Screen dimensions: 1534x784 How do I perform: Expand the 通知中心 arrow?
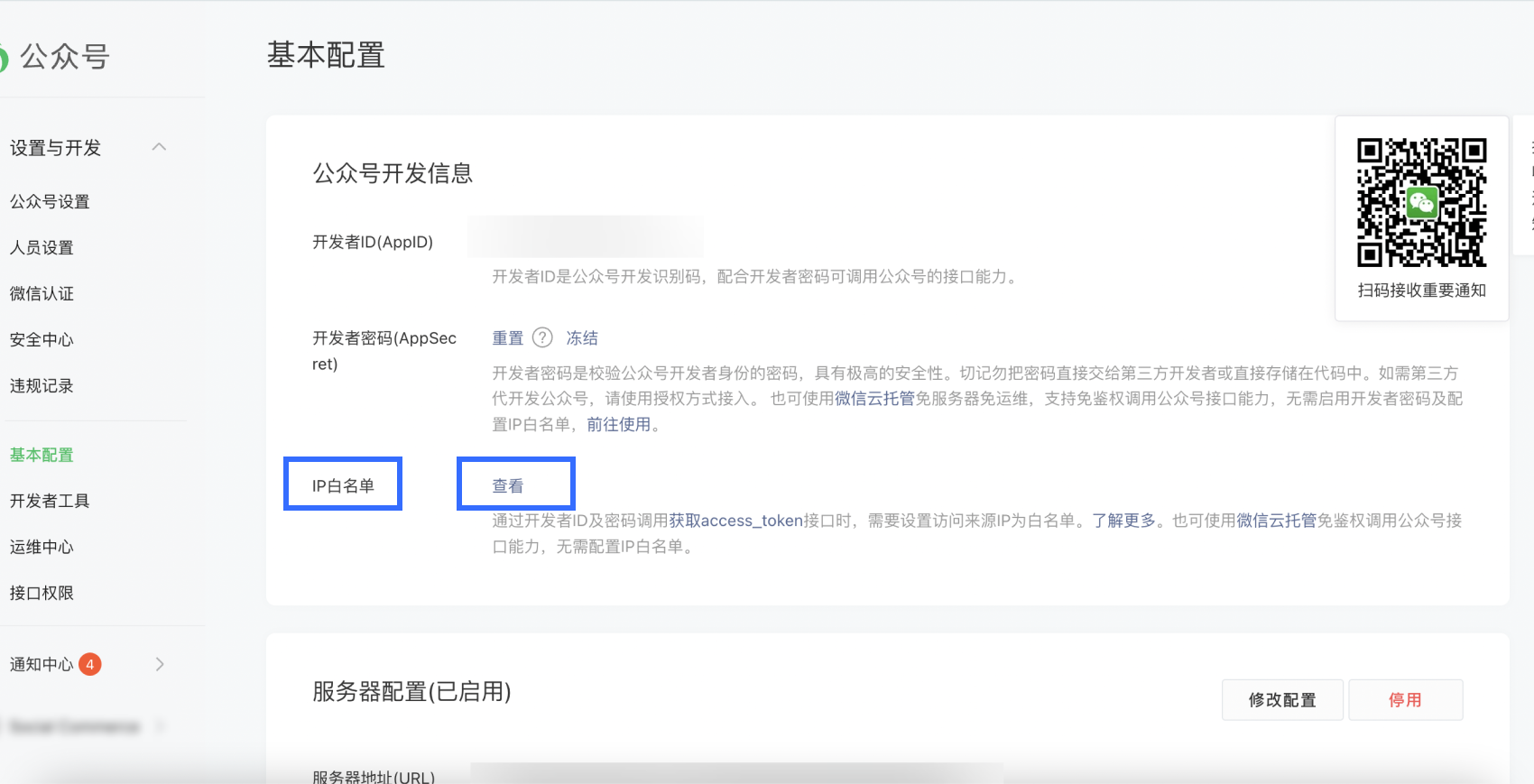point(160,664)
